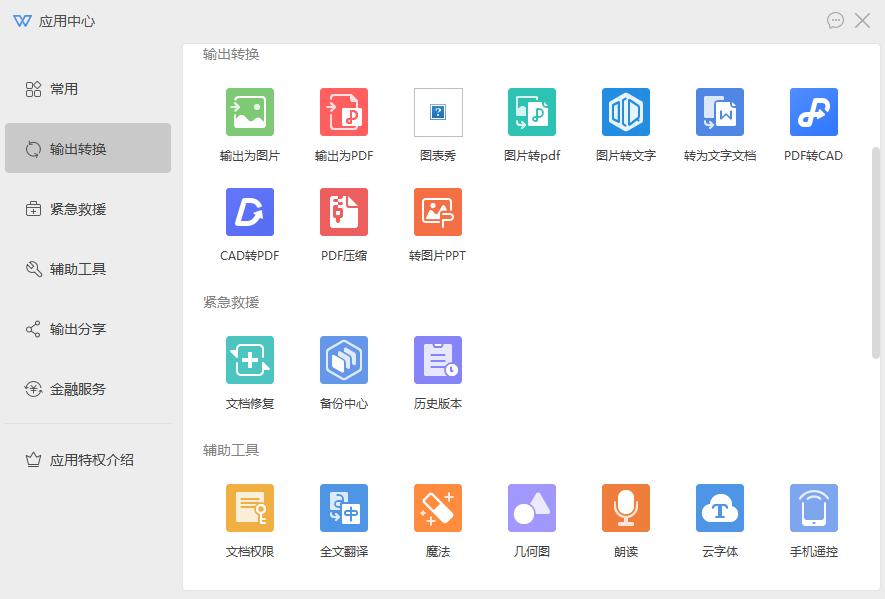Launch the 朗读 read-aloud tool
This screenshot has height=599, width=885.
tap(625, 518)
